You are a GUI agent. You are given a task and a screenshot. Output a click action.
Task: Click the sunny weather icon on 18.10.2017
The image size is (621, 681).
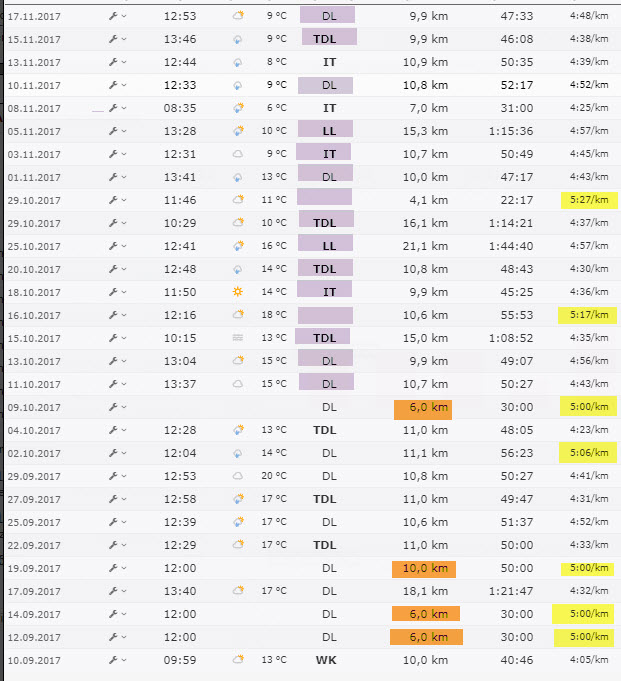tap(238, 292)
